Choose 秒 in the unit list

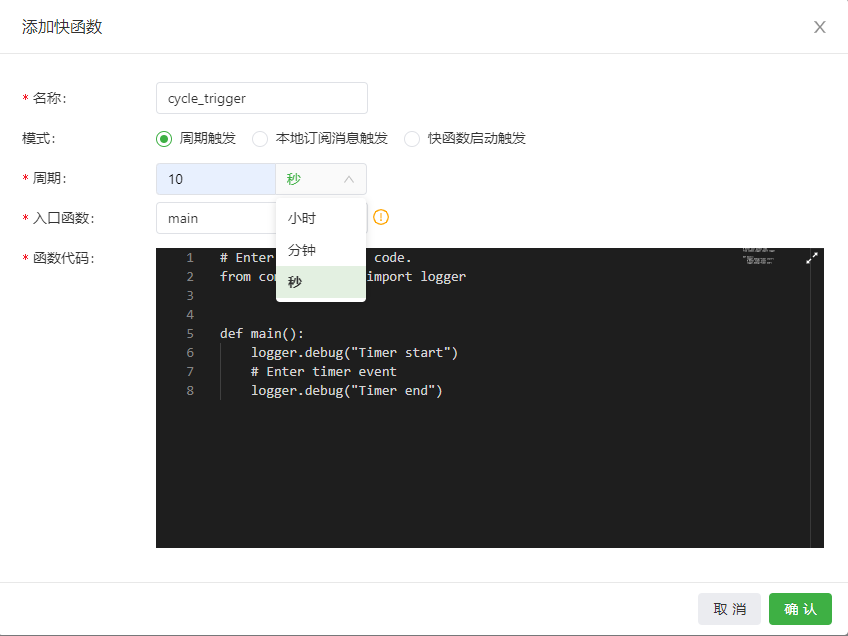(321, 282)
